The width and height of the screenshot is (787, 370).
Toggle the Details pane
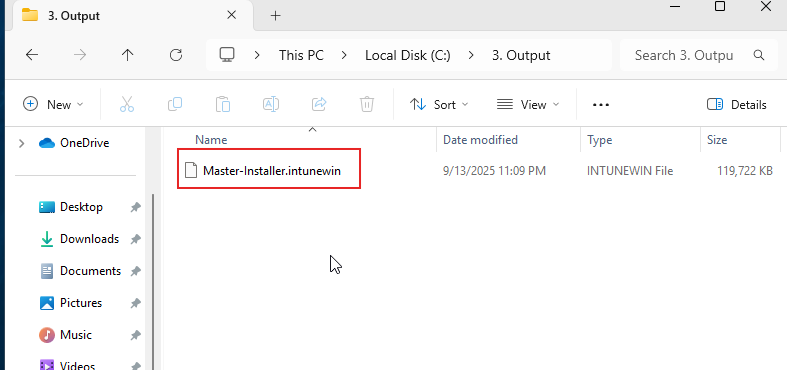pyautogui.click(x=736, y=104)
